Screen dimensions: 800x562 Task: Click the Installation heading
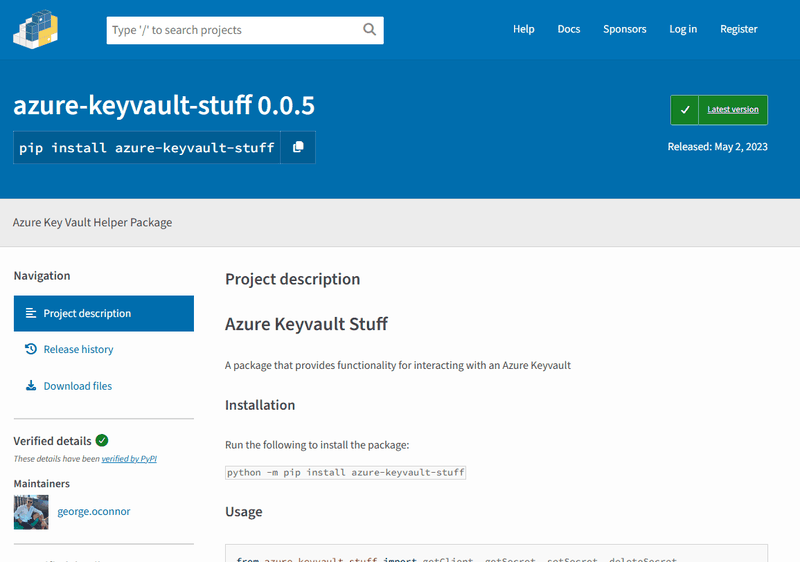tap(260, 405)
